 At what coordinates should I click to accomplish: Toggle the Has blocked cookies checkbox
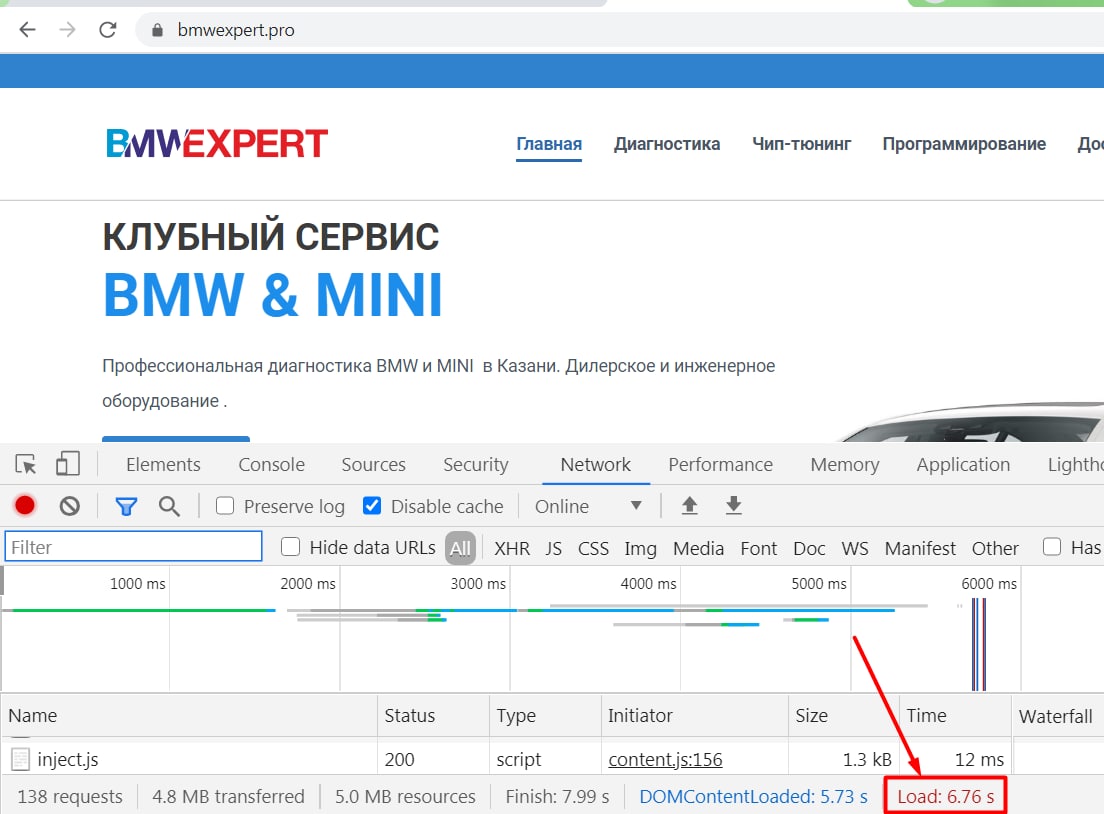(1052, 546)
